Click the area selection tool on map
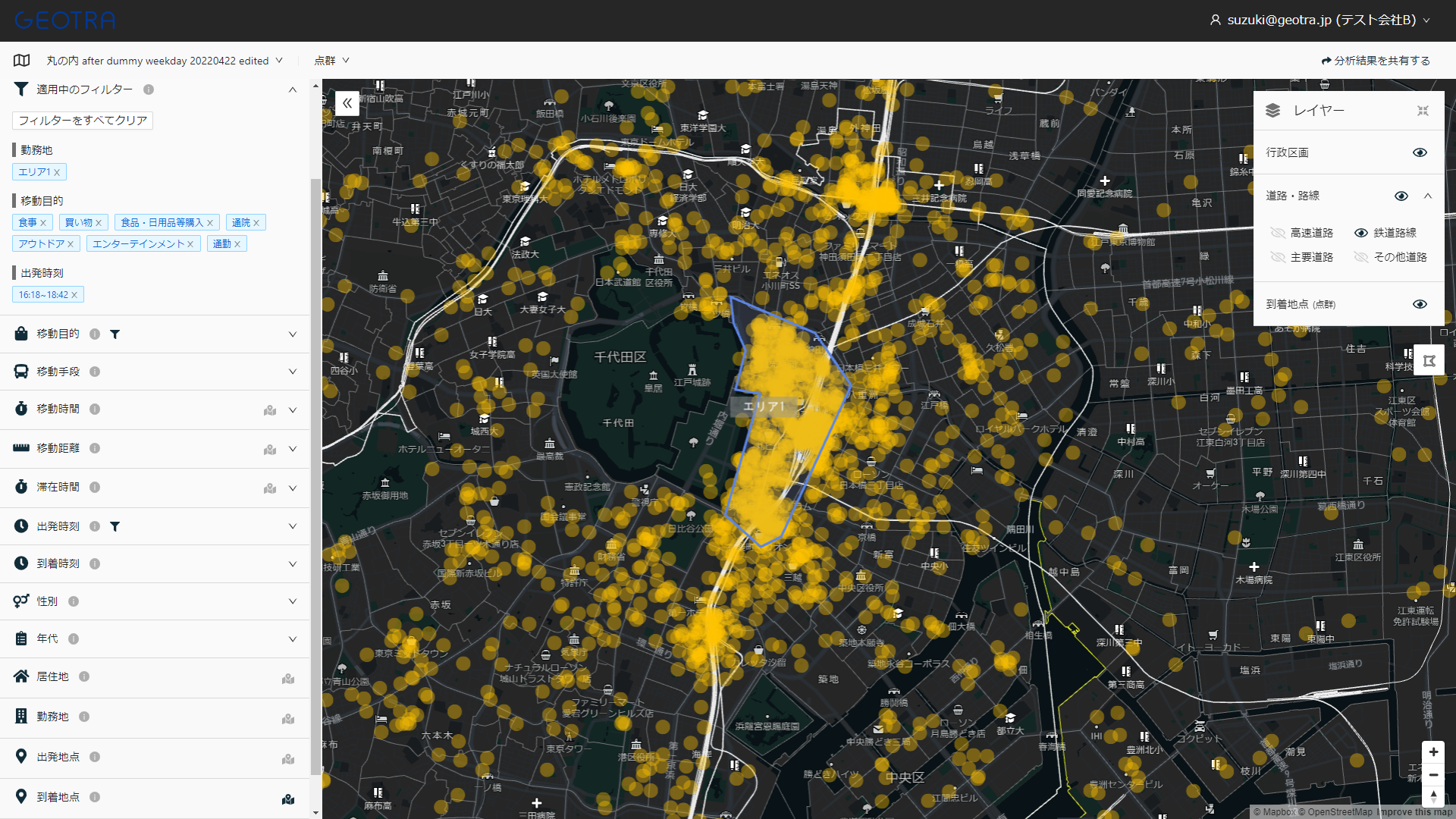The height and width of the screenshot is (819, 1456). point(1429,361)
